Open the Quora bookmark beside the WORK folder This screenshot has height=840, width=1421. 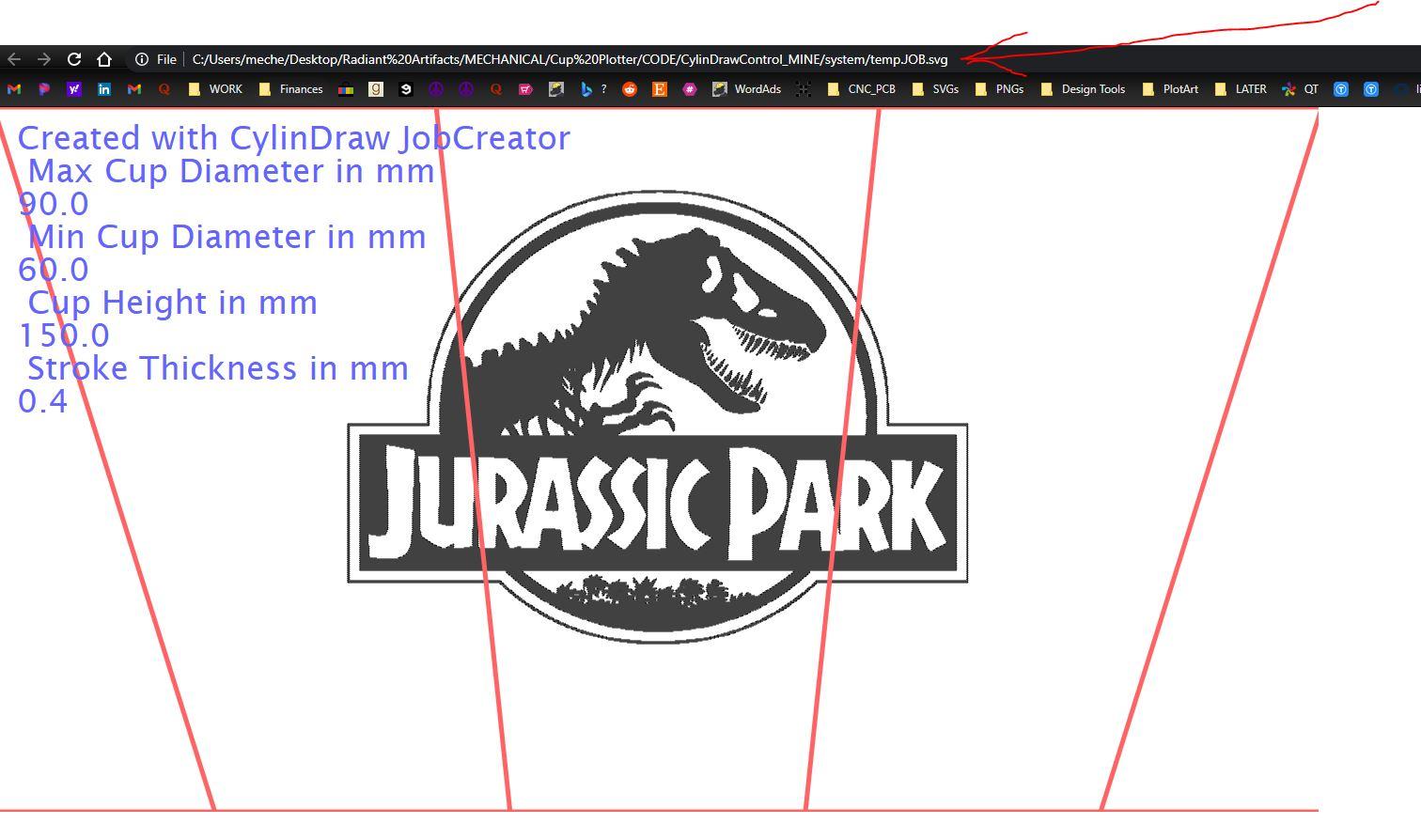(164, 89)
